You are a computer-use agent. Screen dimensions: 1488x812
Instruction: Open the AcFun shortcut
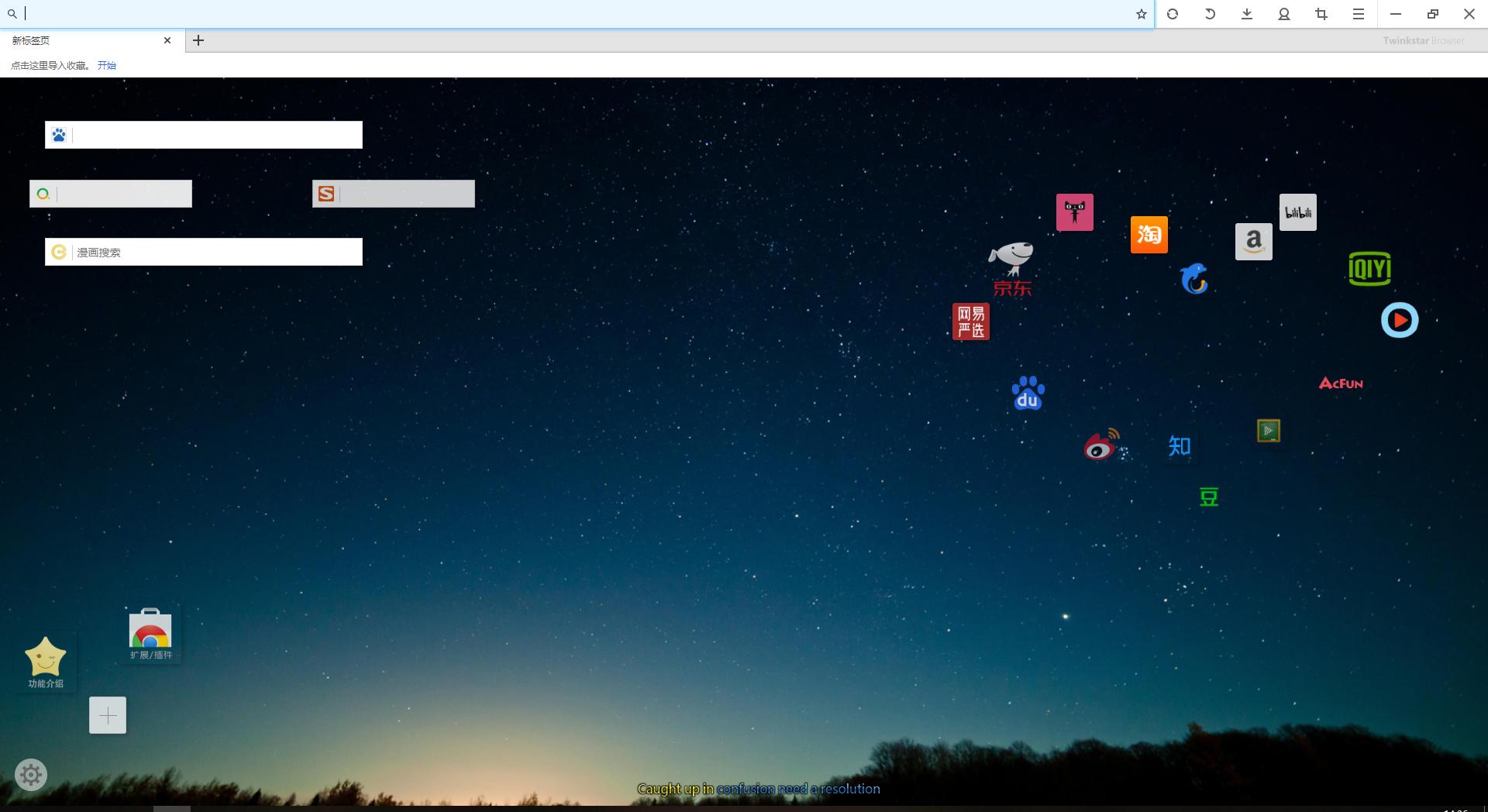1341,384
